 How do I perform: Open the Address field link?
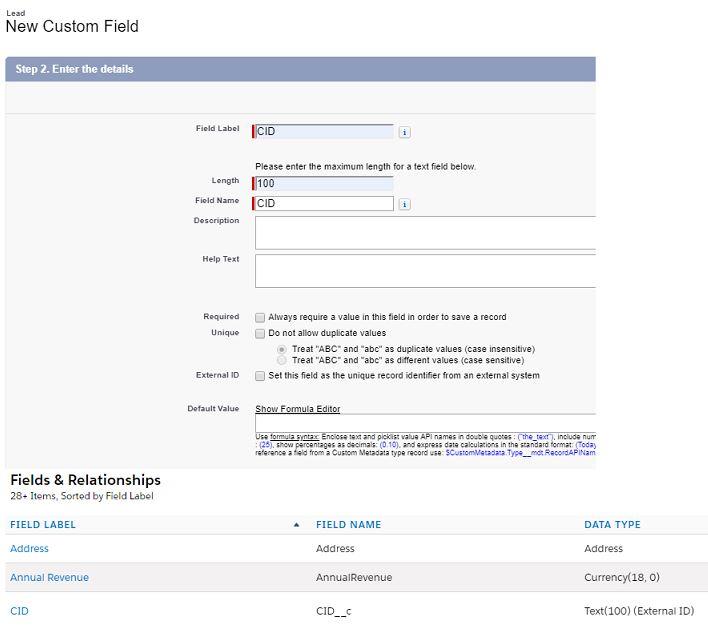click(x=29, y=549)
